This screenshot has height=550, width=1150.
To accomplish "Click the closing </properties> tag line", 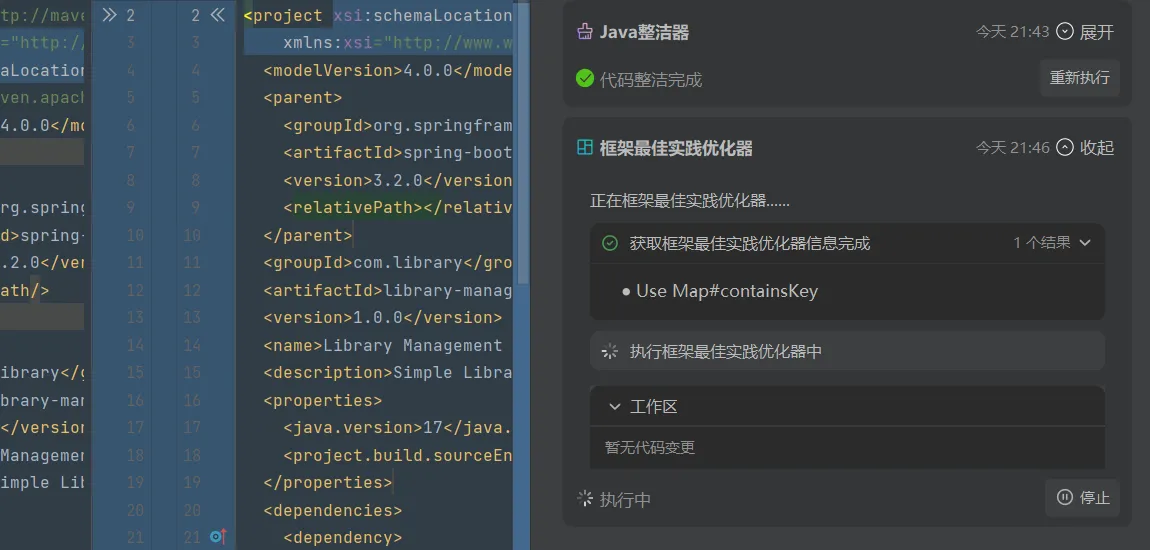I will pyautogui.click(x=328, y=483).
